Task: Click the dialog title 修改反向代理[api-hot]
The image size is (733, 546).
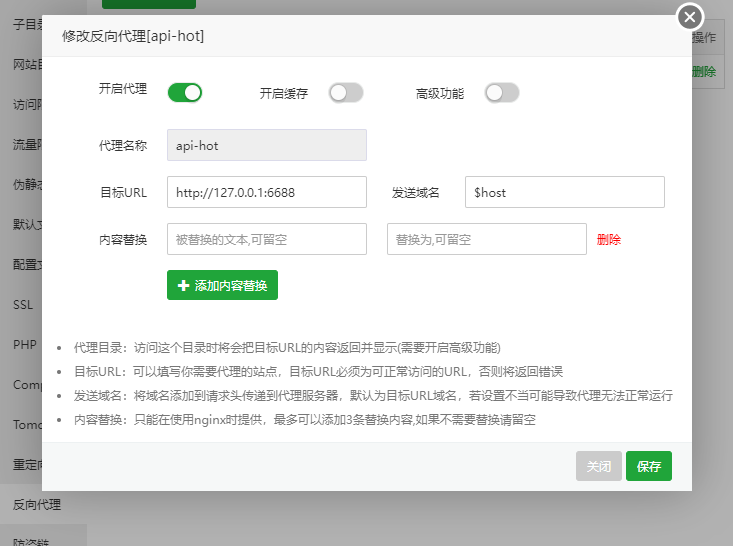Action: tap(133, 36)
